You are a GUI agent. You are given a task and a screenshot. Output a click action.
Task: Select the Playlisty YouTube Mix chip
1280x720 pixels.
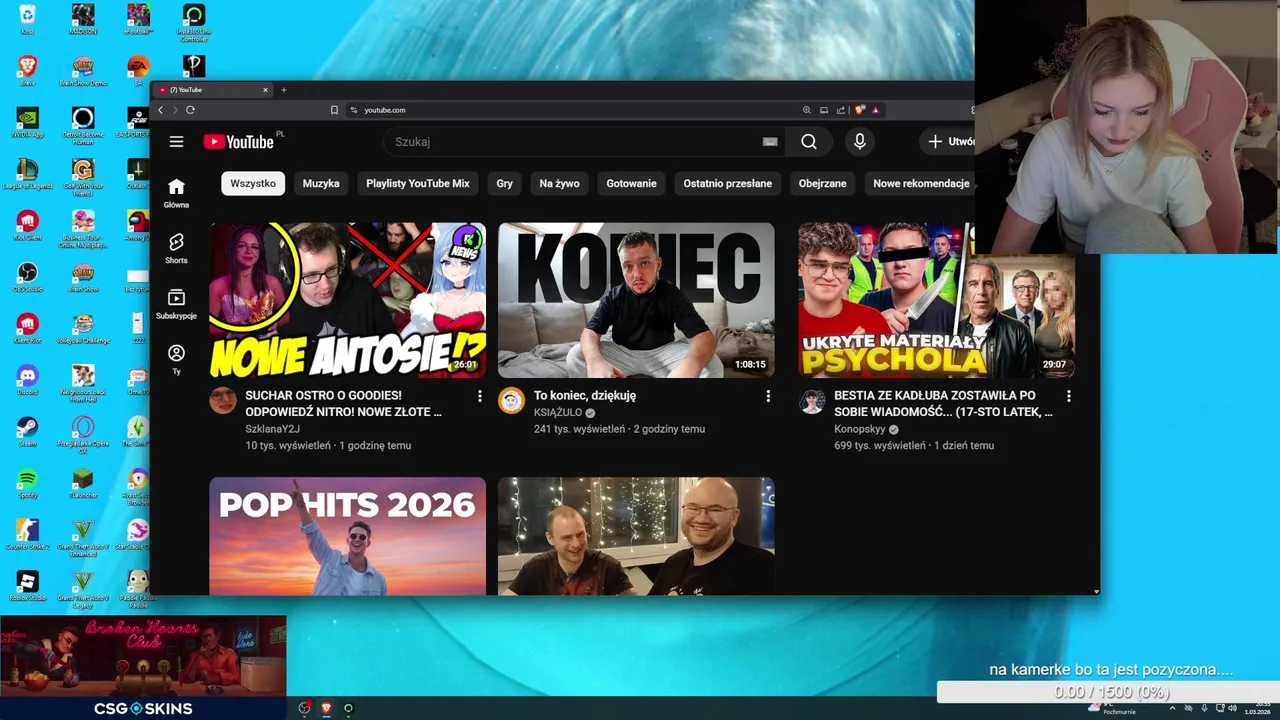click(x=417, y=183)
